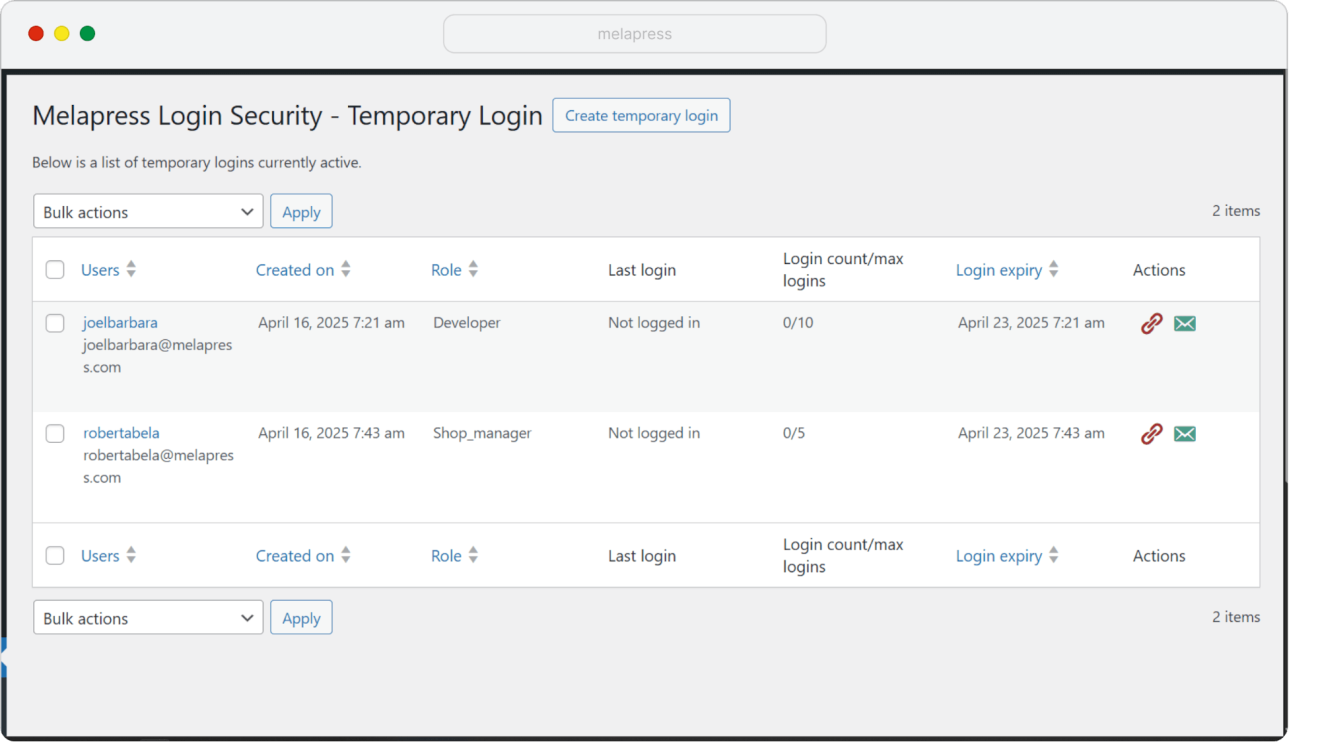Sort by Created on in top header
The image size is (1320, 742).
[x=295, y=270]
